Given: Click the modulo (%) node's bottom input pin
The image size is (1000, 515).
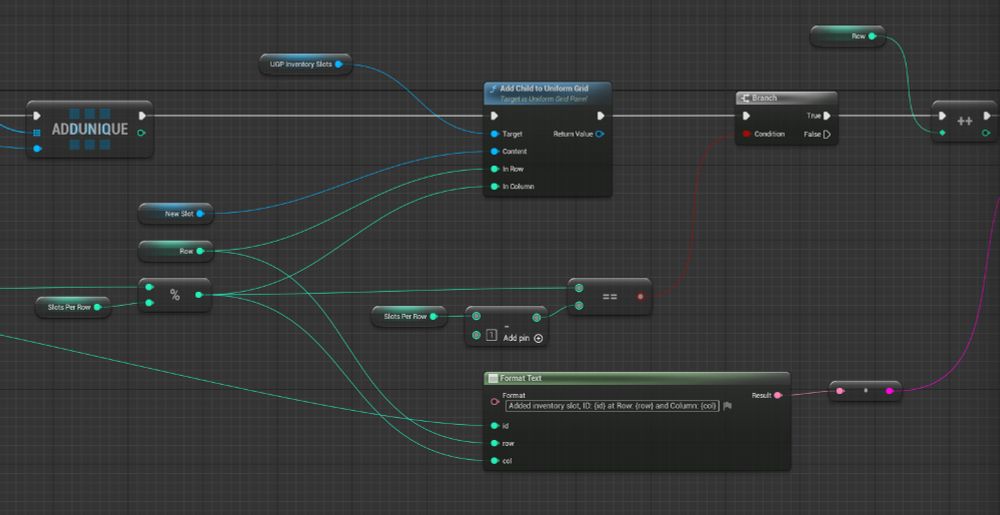Looking at the screenshot, I should coord(149,303).
